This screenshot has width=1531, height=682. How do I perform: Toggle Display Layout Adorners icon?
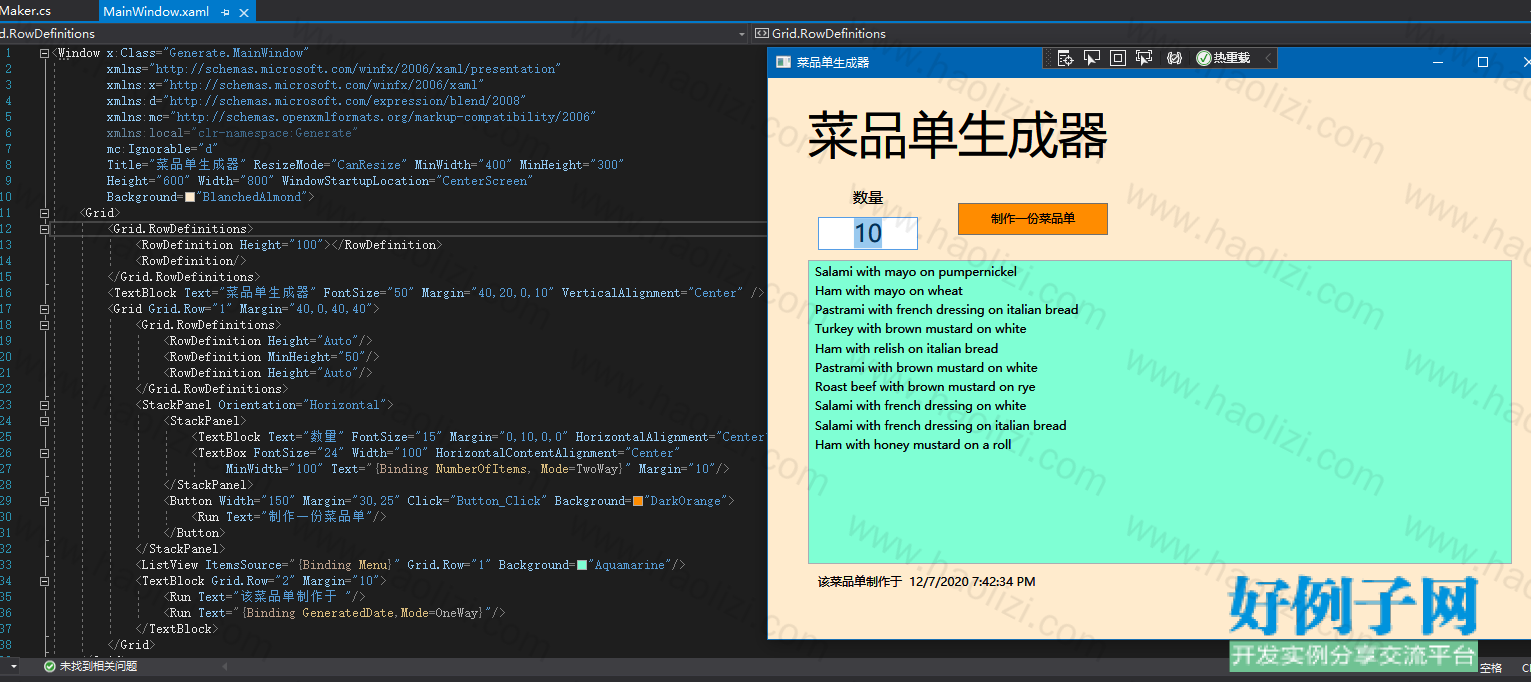tap(1118, 59)
